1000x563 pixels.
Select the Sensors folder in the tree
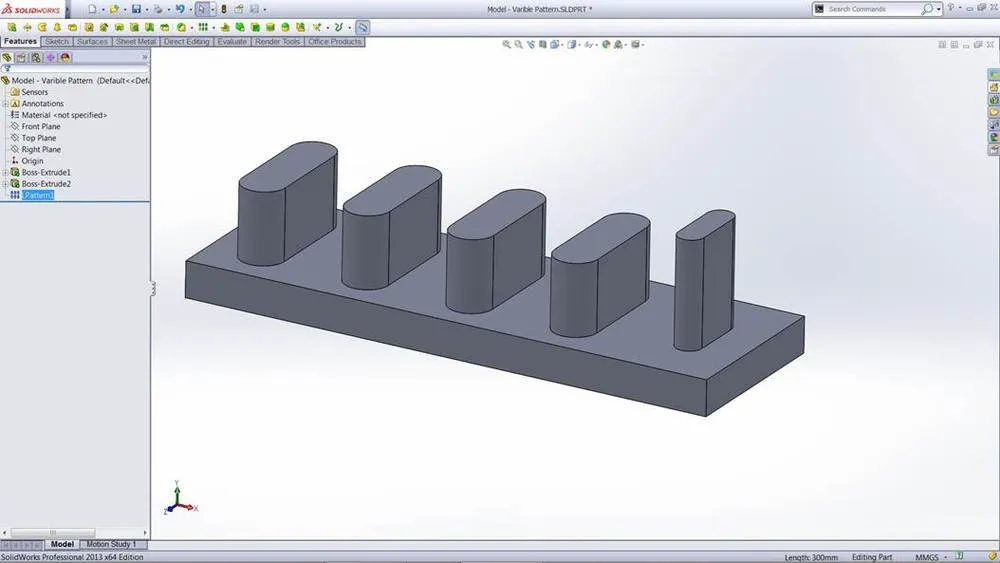(34, 92)
